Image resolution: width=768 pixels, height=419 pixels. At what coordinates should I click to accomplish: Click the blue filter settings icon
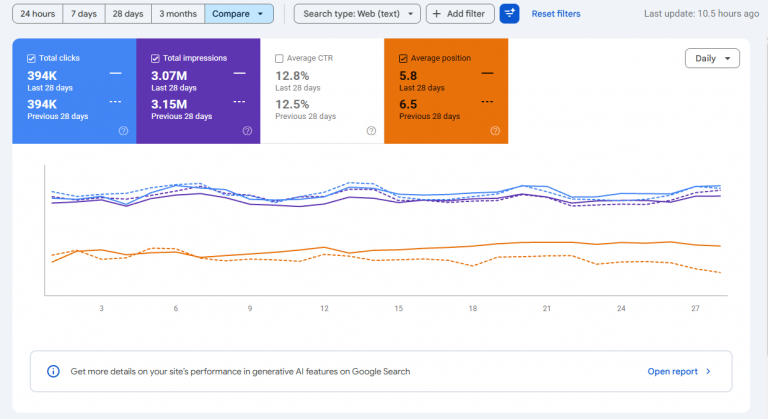tap(509, 14)
